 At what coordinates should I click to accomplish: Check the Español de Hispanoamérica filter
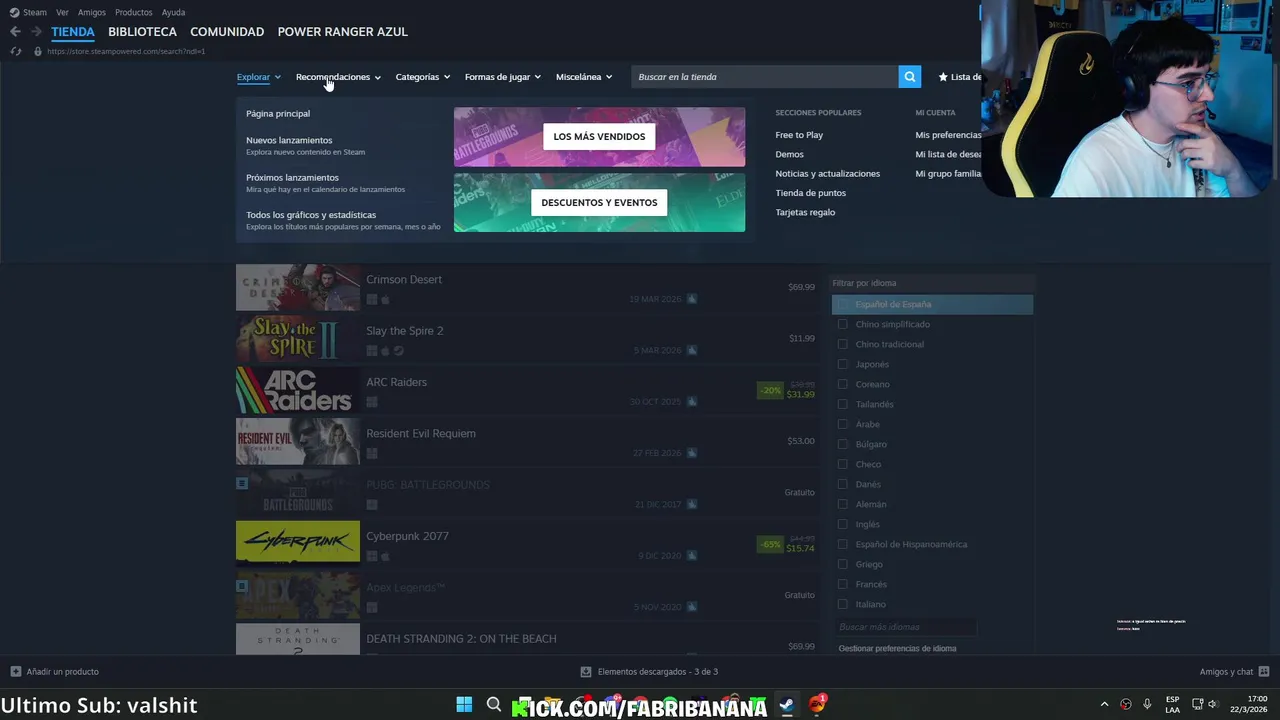tap(842, 544)
